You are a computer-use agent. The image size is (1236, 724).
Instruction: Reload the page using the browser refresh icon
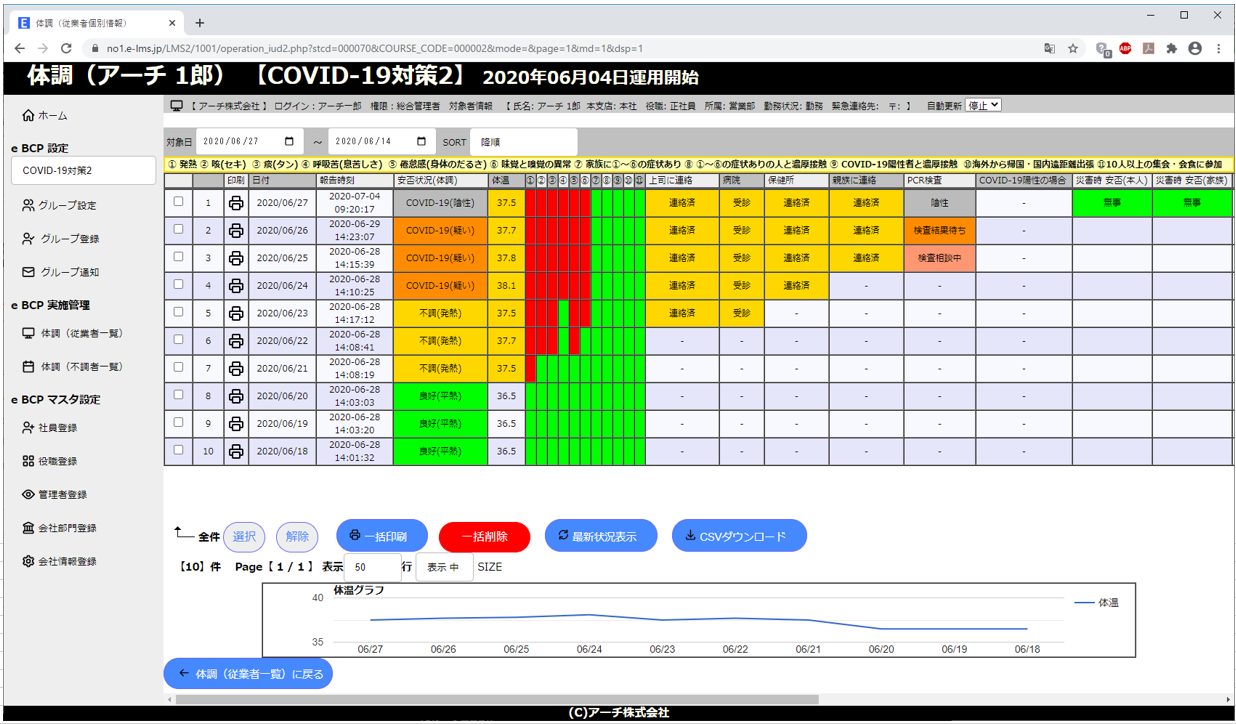coord(66,48)
